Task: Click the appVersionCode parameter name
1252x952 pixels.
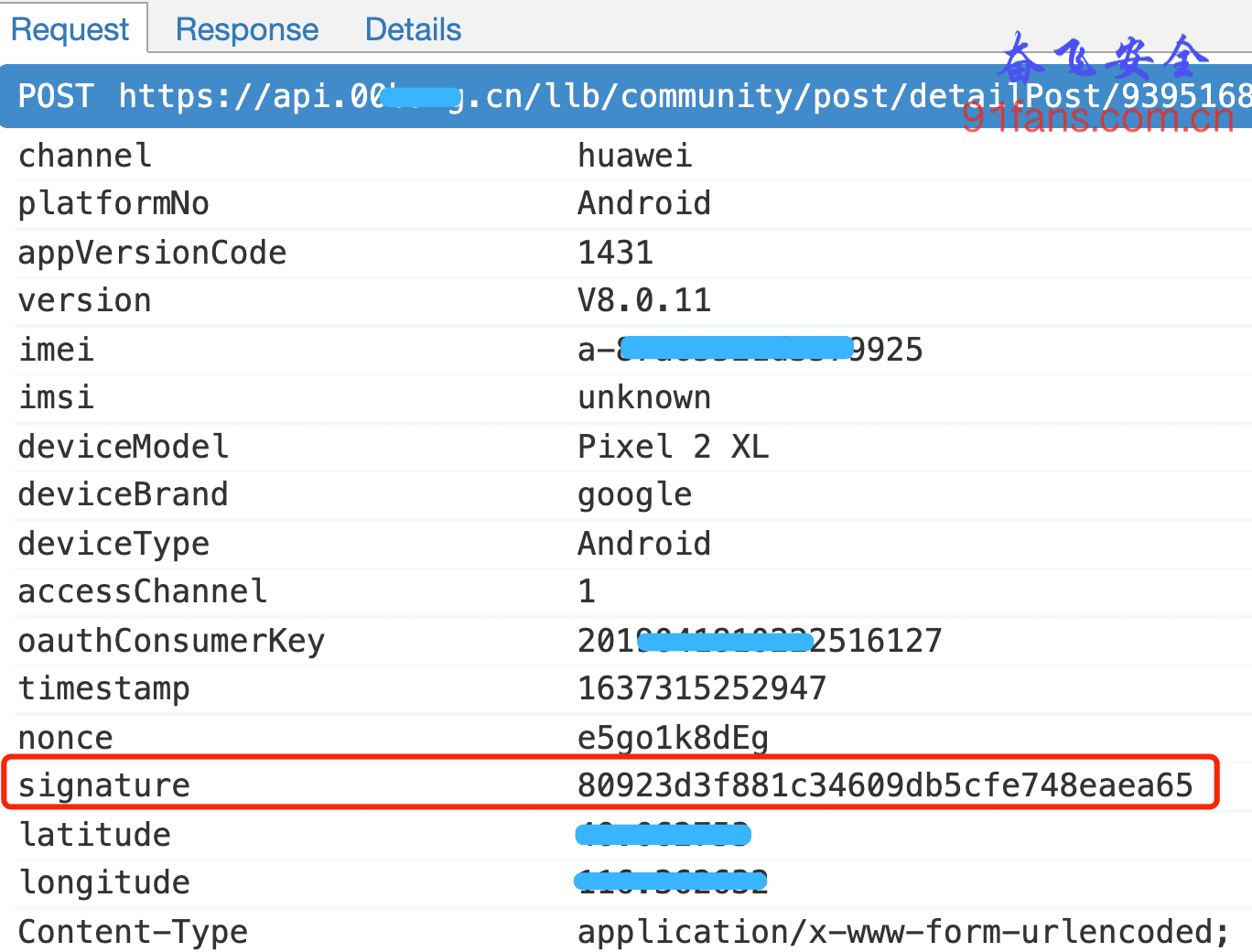Action: pyautogui.click(x=152, y=253)
